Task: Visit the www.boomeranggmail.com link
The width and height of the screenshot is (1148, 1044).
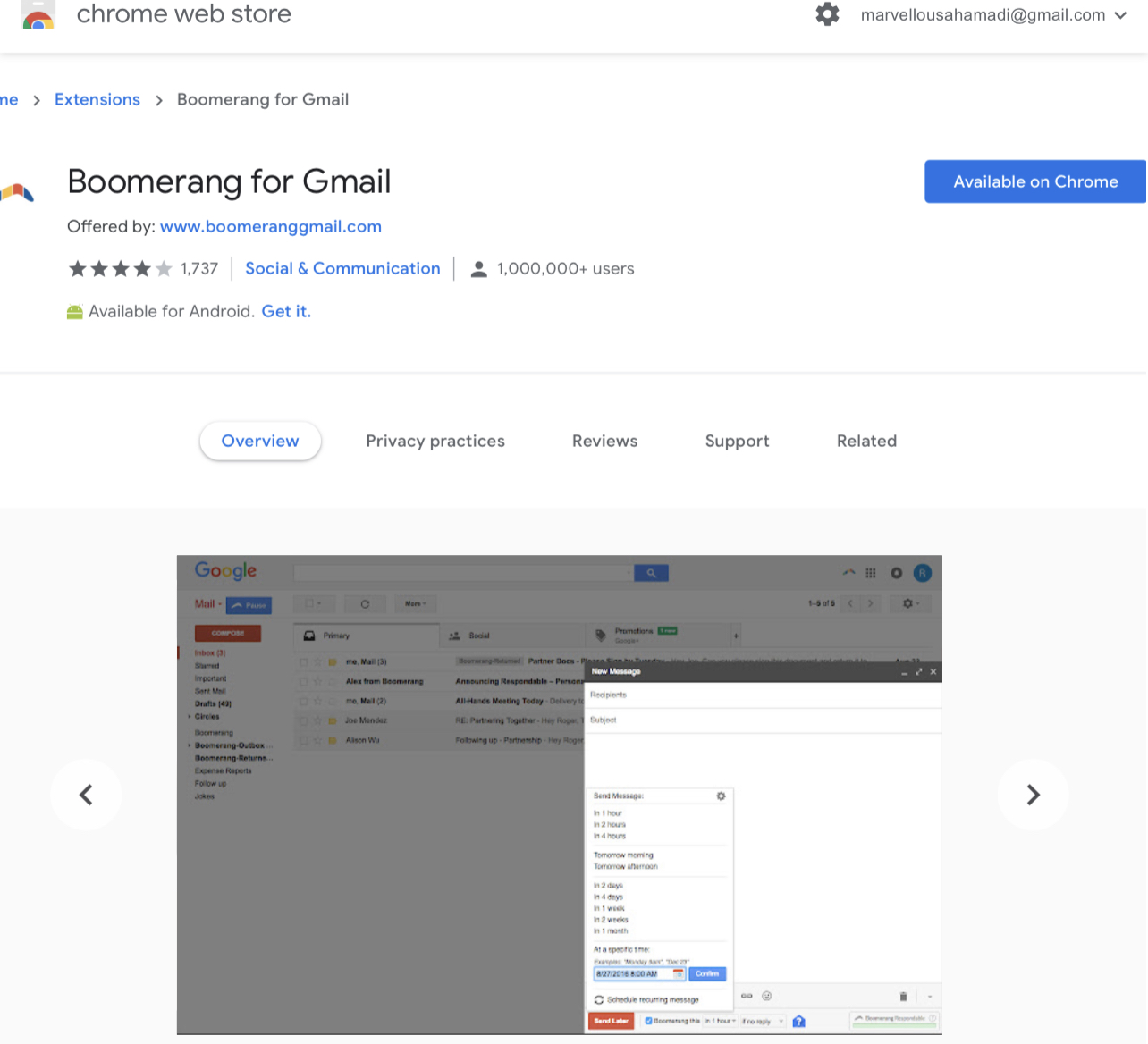Action: [270, 226]
